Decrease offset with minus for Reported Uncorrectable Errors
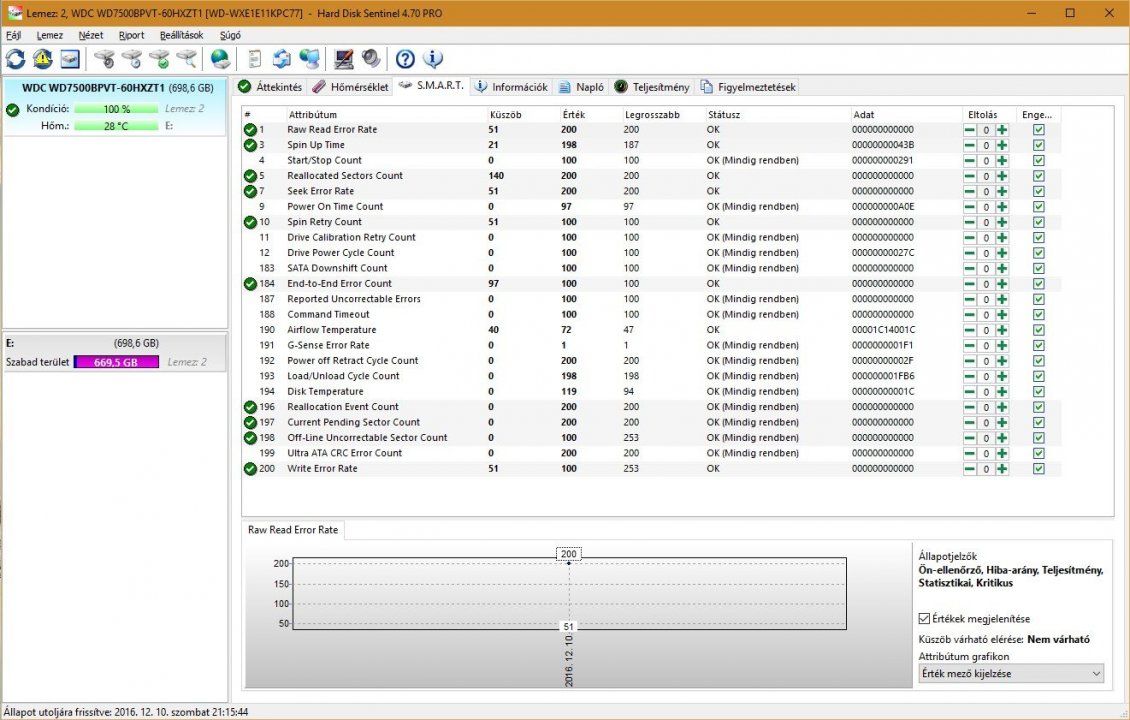This screenshot has height=720, width=1130. 970,299
